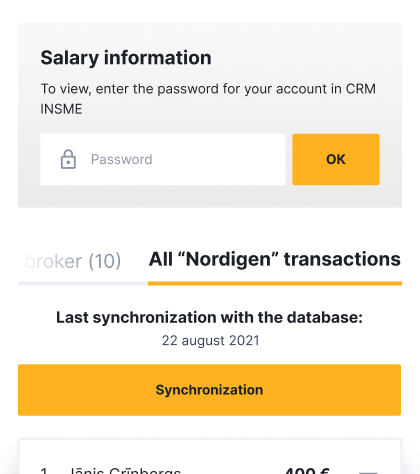Viewport: 420px width, 474px height.
Task: Click the 400 € transaction amount
Action: (x=307, y=471)
